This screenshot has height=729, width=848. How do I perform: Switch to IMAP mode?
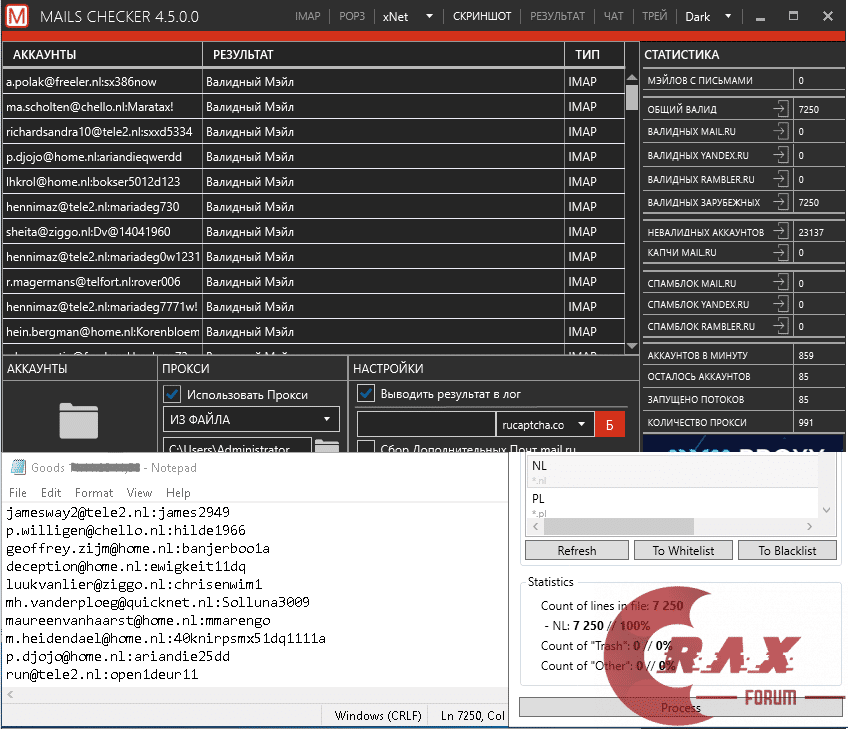pos(307,16)
